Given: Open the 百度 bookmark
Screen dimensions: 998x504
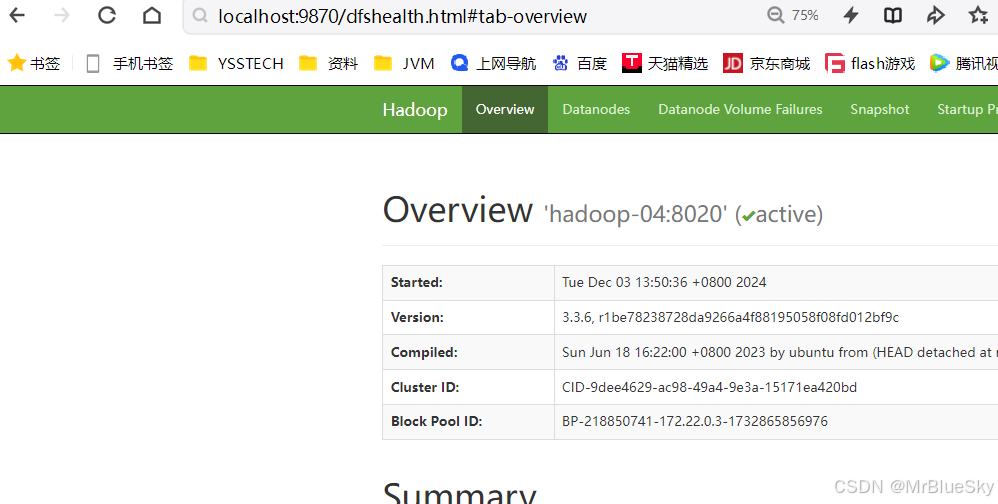Looking at the screenshot, I should coord(580,63).
